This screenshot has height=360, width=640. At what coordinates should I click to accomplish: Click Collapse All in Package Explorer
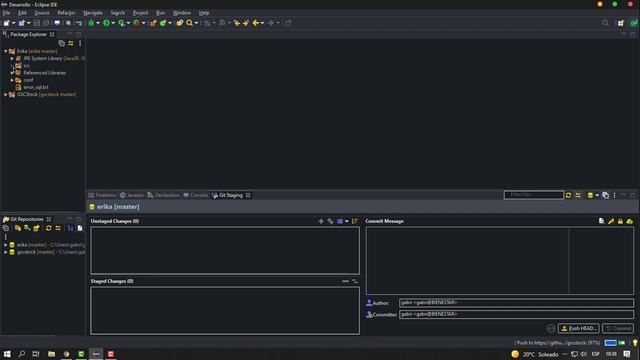click(62, 43)
